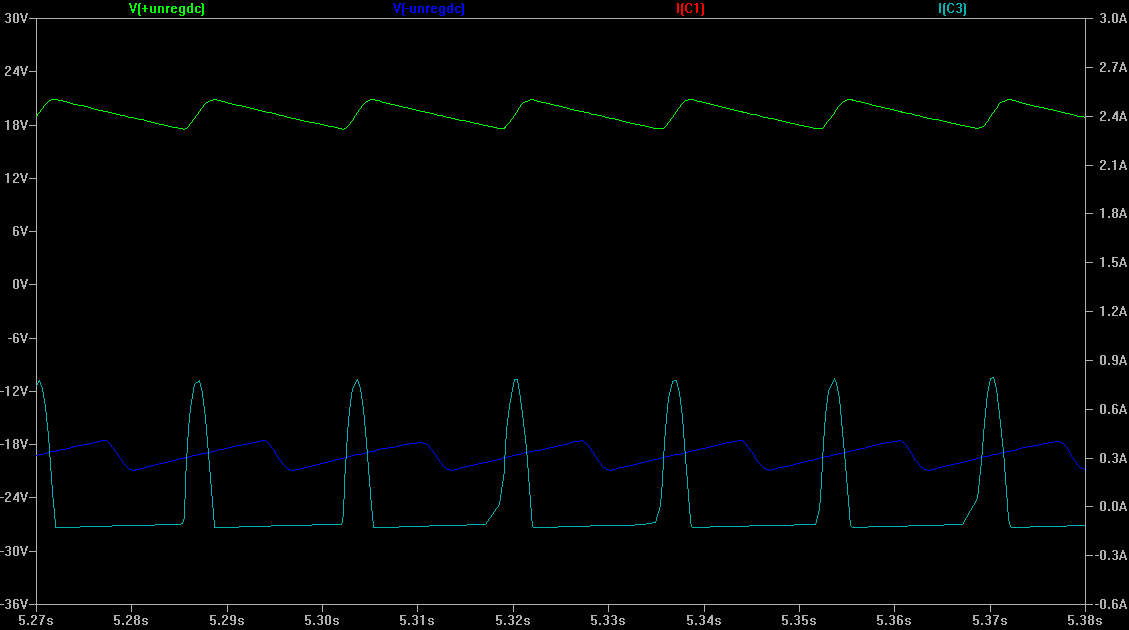This screenshot has width=1129, height=630.
Task: Click the 5.37s time axis label
Action: [x=989, y=620]
